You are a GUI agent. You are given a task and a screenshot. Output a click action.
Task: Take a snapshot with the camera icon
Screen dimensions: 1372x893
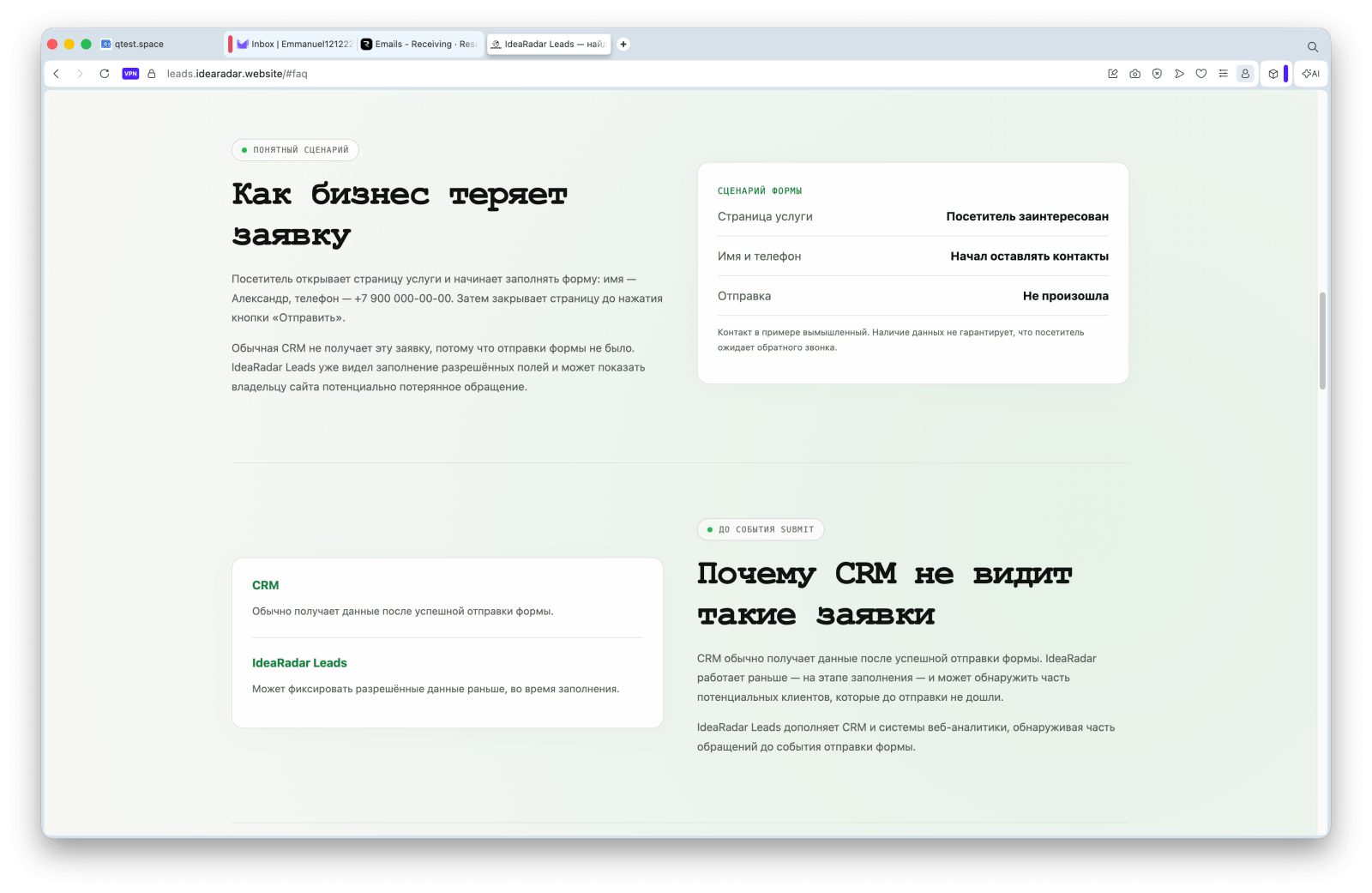pos(1134,74)
